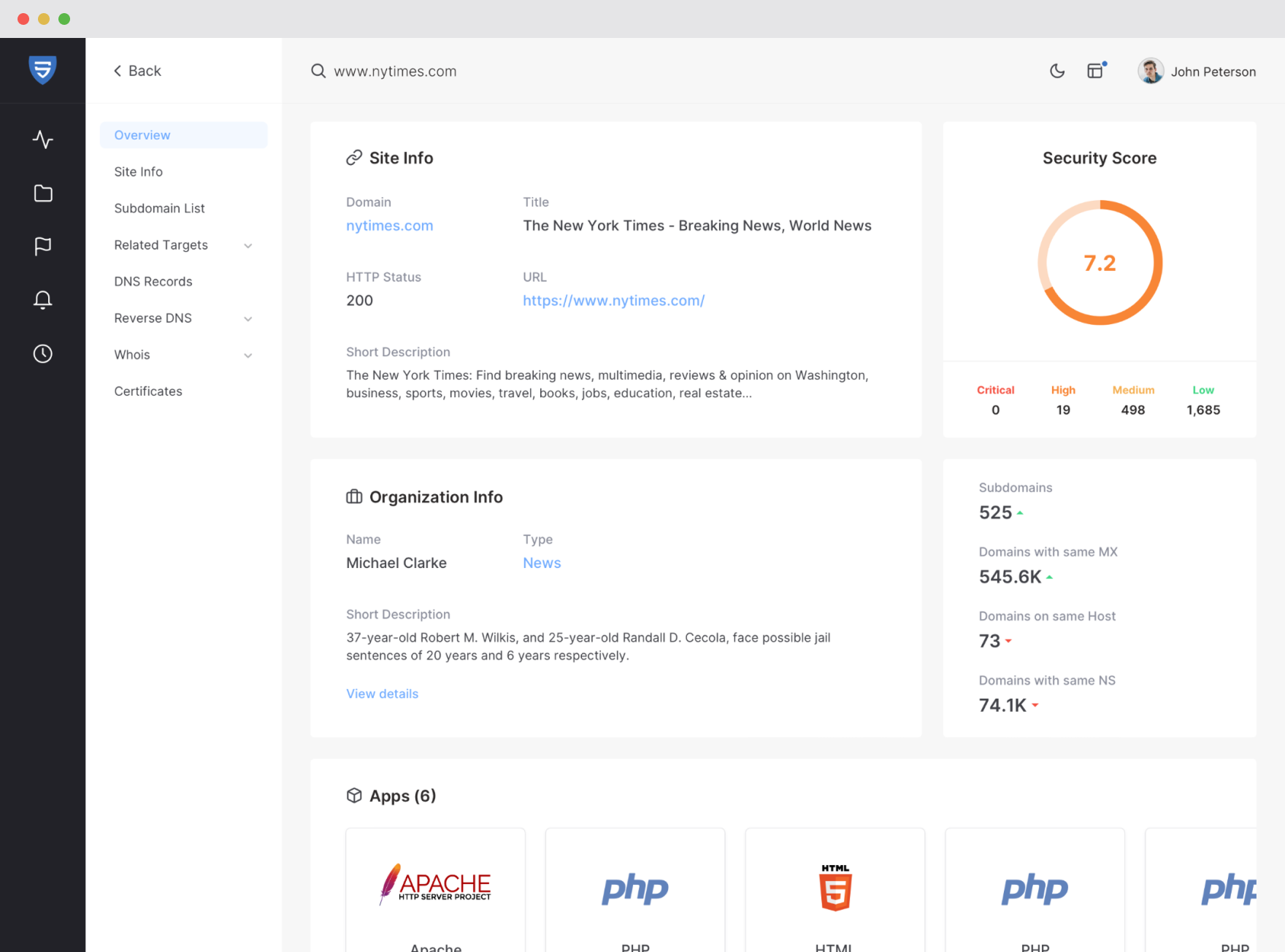Expand the Related Targets chevron
The image size is (1285, 952).
pyautogui.click(x=248, y=245)
